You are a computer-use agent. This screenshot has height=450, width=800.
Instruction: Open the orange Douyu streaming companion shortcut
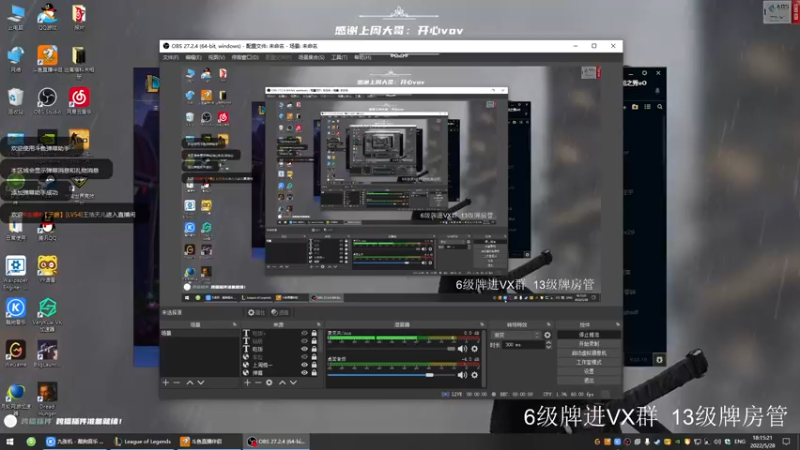point(47,59)
